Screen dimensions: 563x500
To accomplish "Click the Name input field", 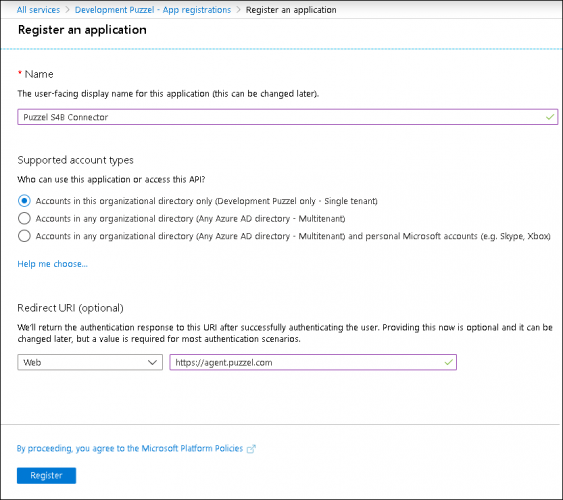I will click(288, 117).
